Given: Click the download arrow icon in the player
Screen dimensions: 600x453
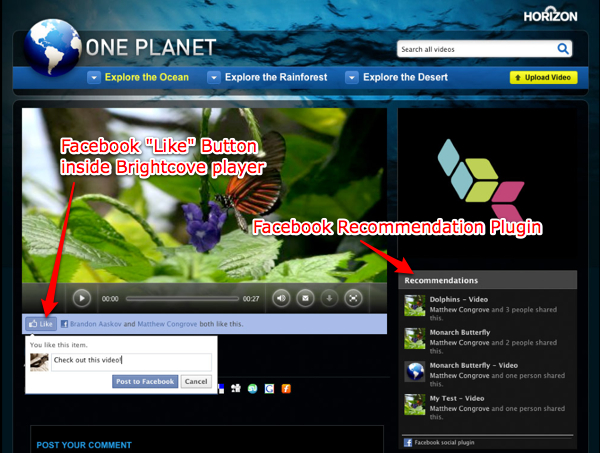Looking at the screenshot, I should (x=329, y=298).
